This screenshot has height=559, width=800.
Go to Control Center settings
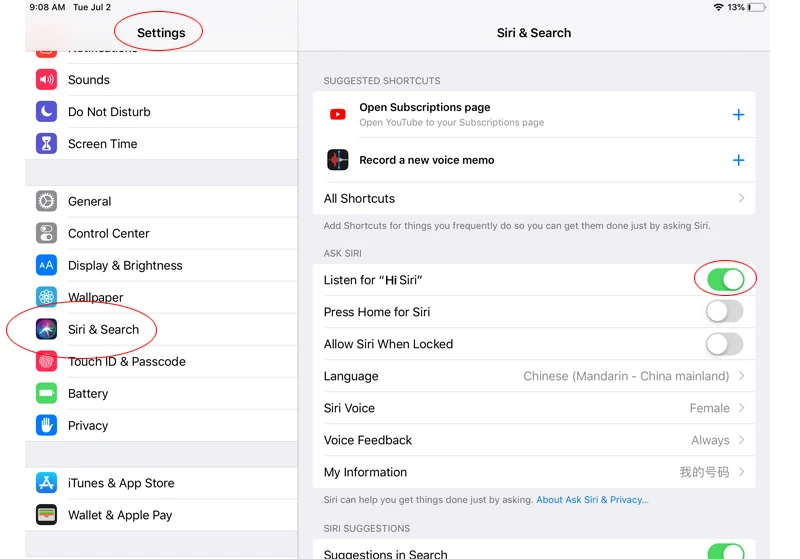161,233
